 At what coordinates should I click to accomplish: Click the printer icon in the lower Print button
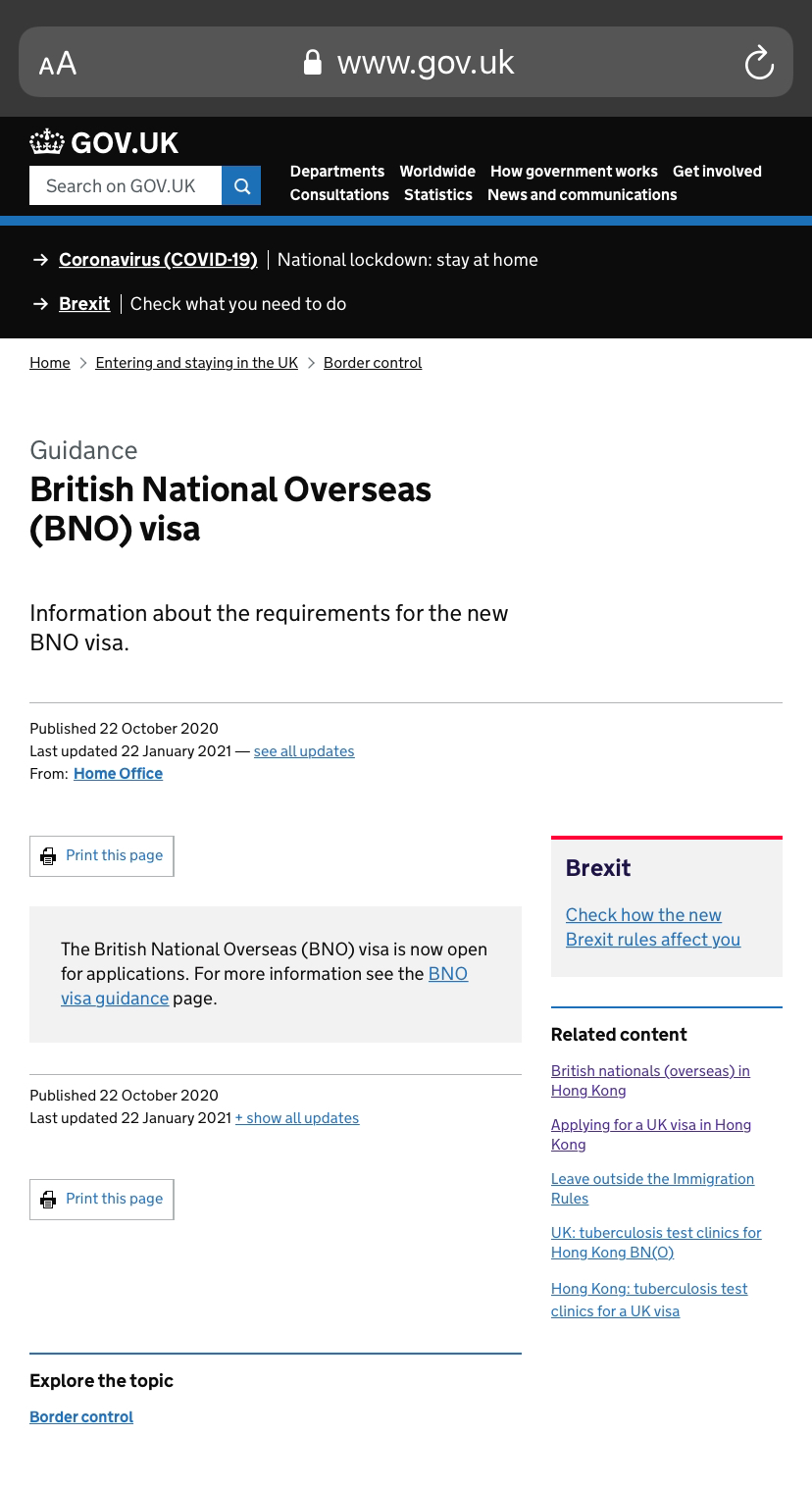pos(48,1200)
